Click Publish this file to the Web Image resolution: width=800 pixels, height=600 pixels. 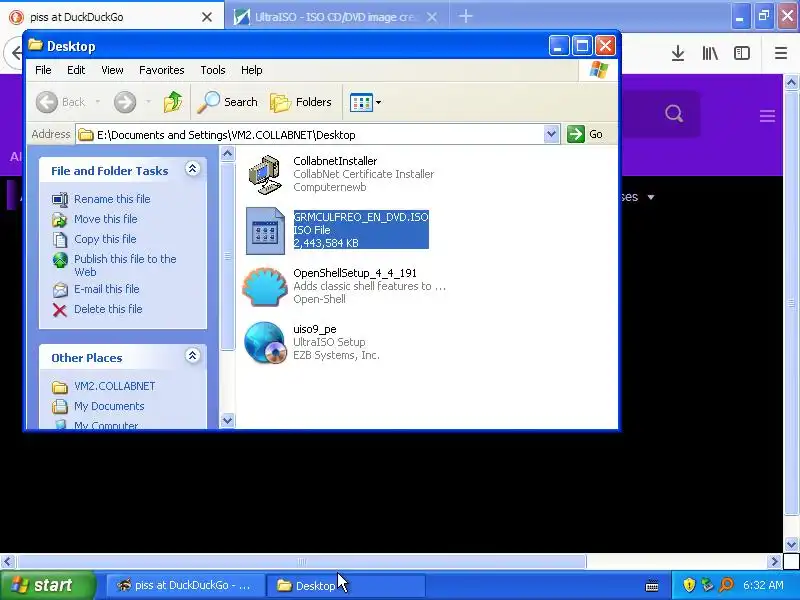tap(125, 265)
